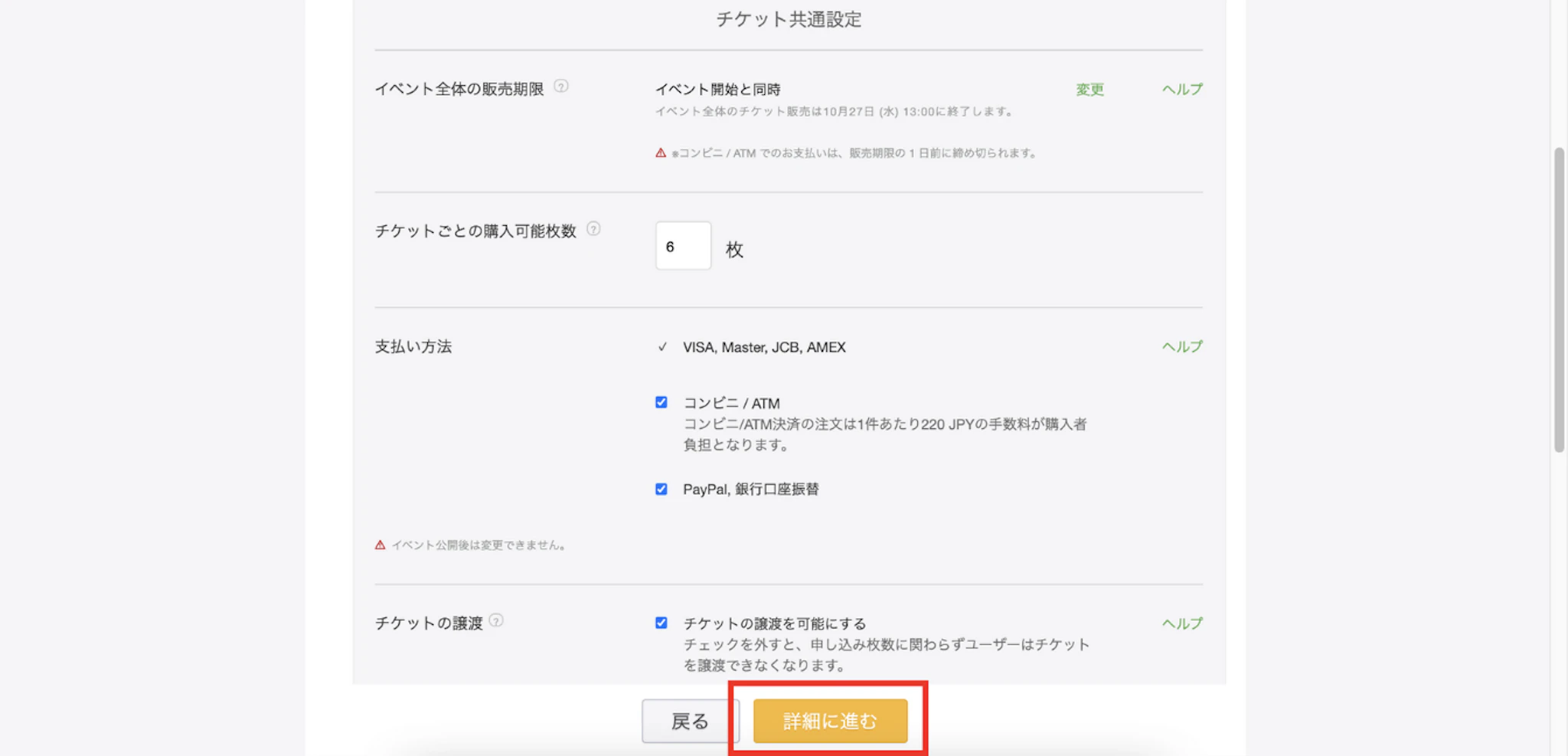Viewport: 1568px width, 756px height.
Task: Click warning icon beside イベント公開後は変更できません
Action: 380,545
